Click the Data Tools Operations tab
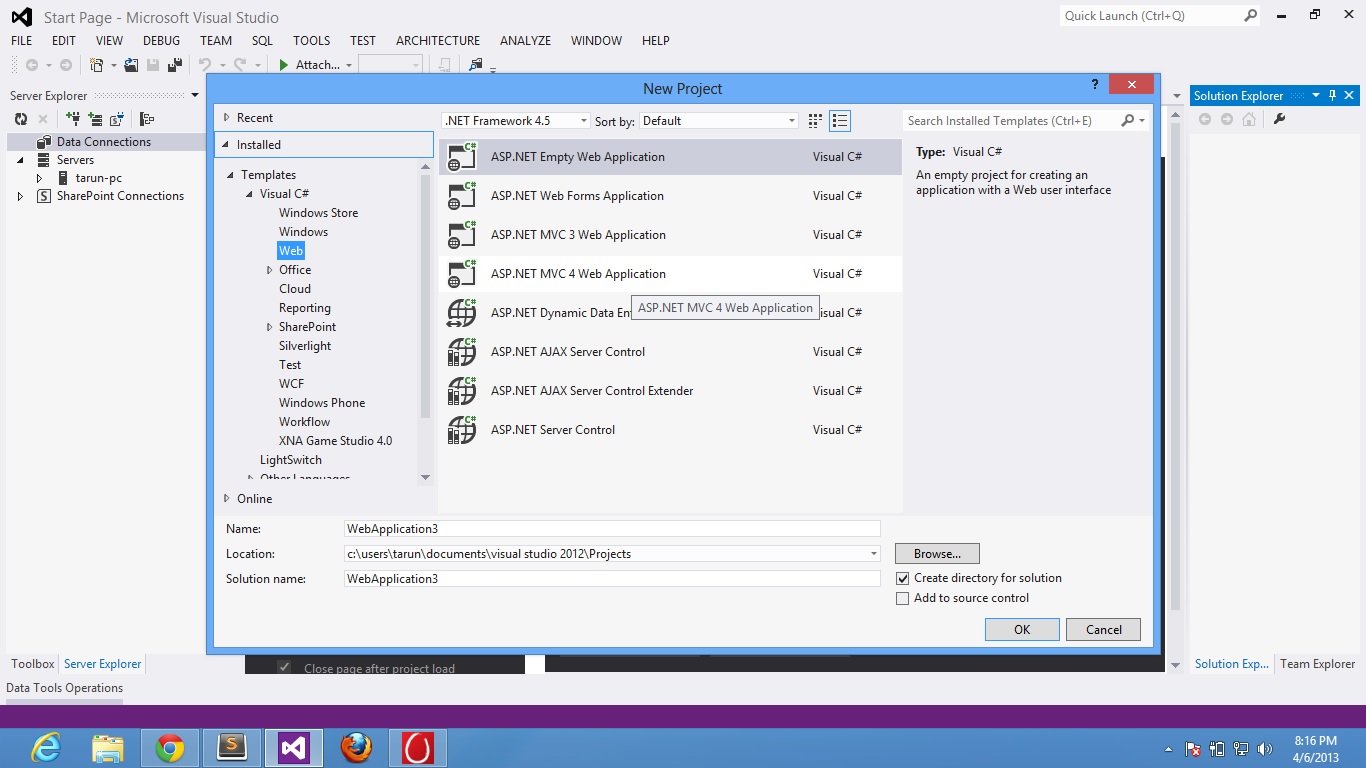This screenshot has width=1366, height=768. click(x=65, y=688)
